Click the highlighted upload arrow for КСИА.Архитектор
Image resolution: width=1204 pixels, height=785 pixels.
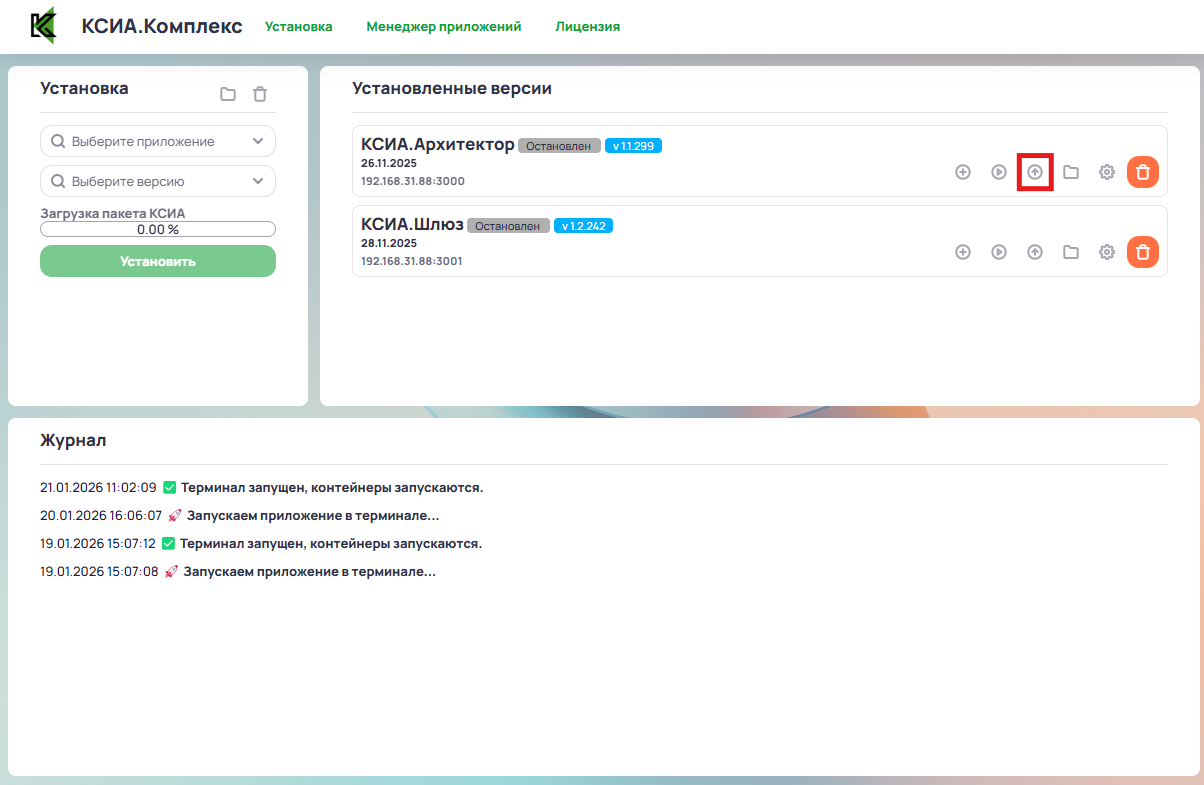click(x=1035, y=171)
